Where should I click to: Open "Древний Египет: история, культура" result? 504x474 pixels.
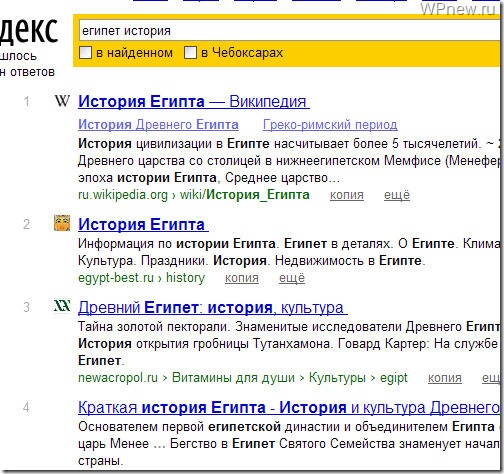coord(213,307)
